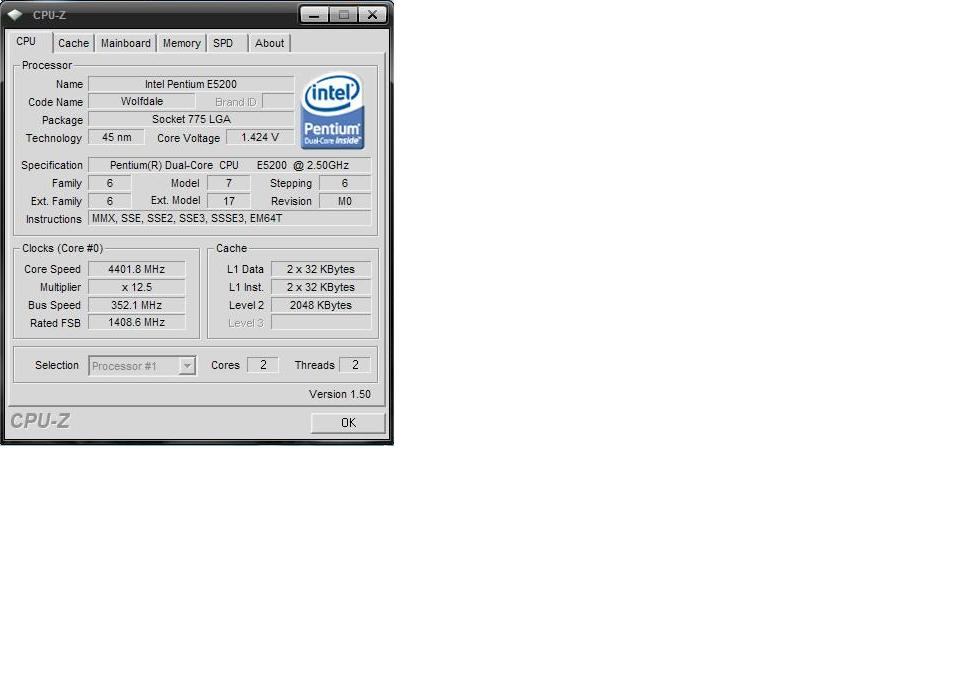Click the Bus Speed value 352.1 MHz

(137, 305)
